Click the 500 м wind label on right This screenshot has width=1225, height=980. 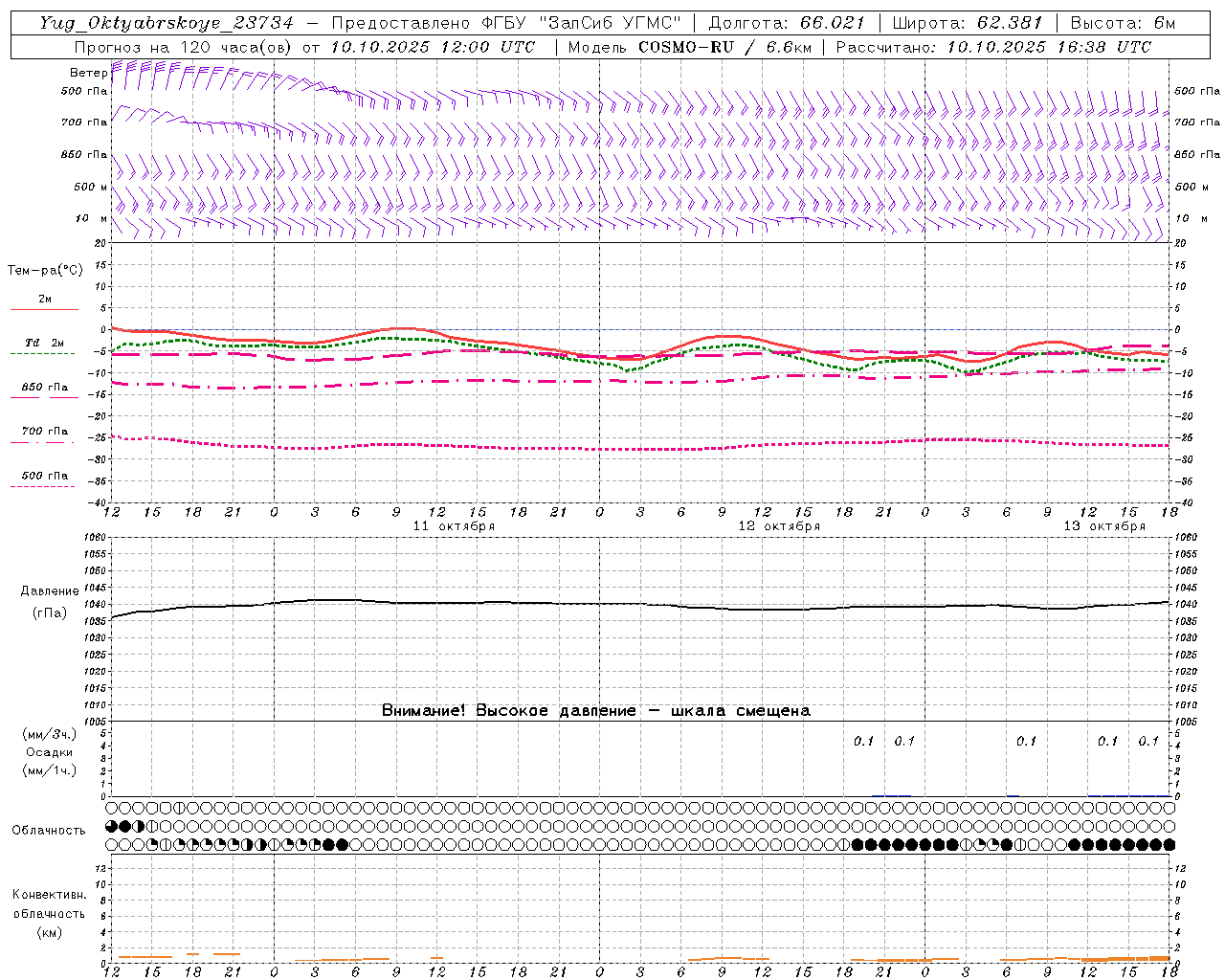click(1192, 187)
